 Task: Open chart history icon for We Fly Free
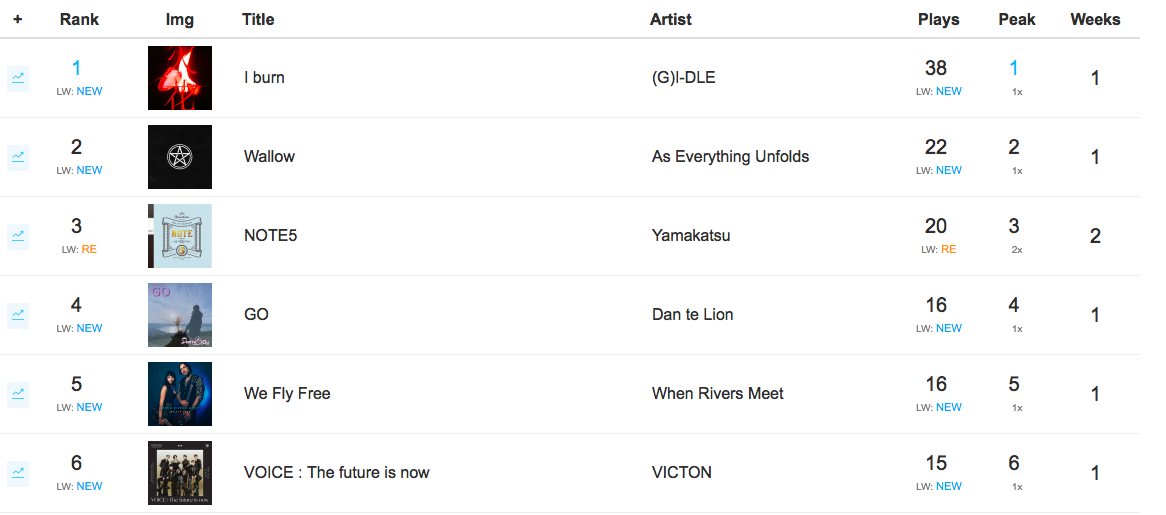coord(18,394)
